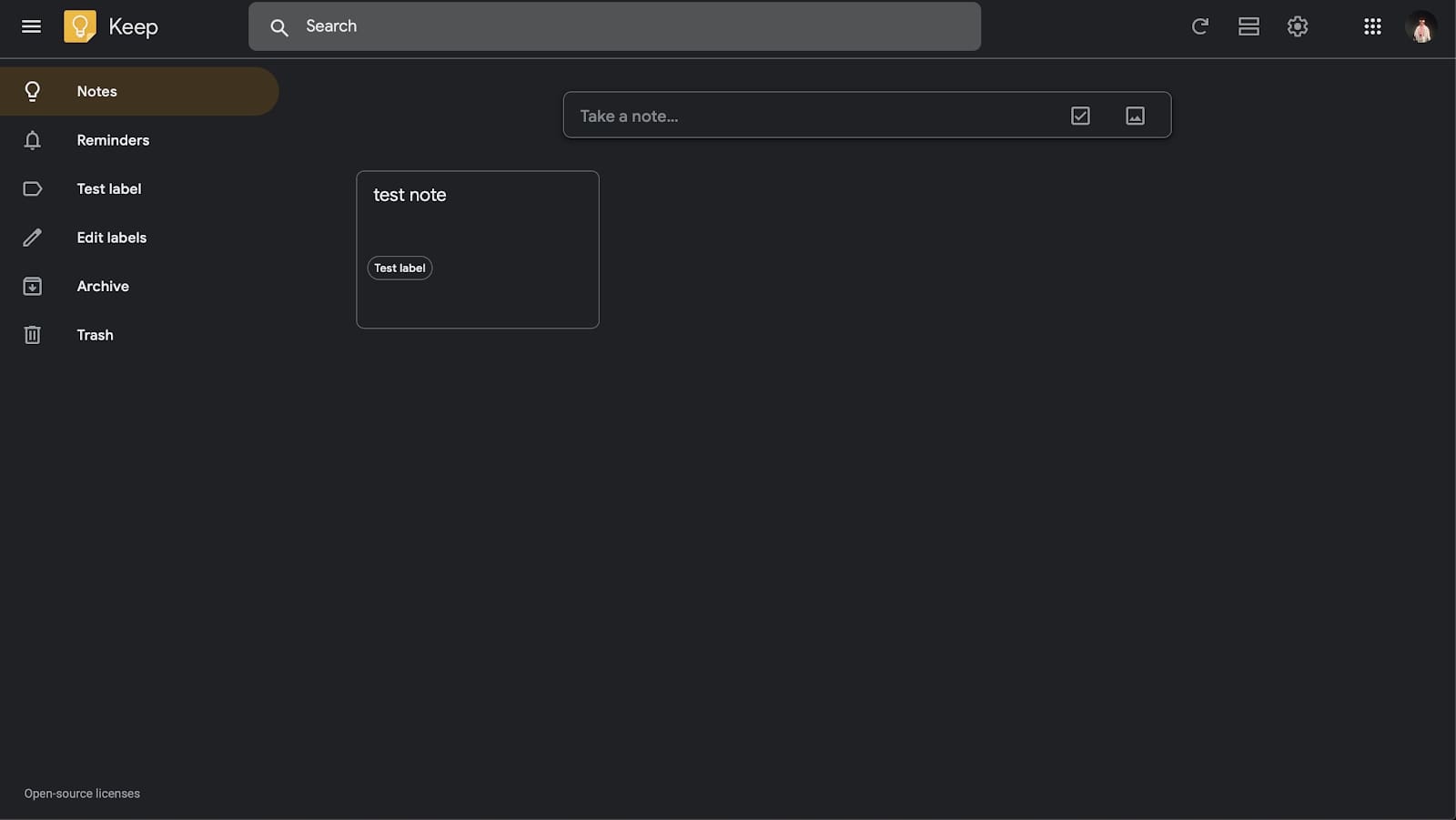Click the Test label chip on test note
The image size is (1456, 820).
(399, 268)
